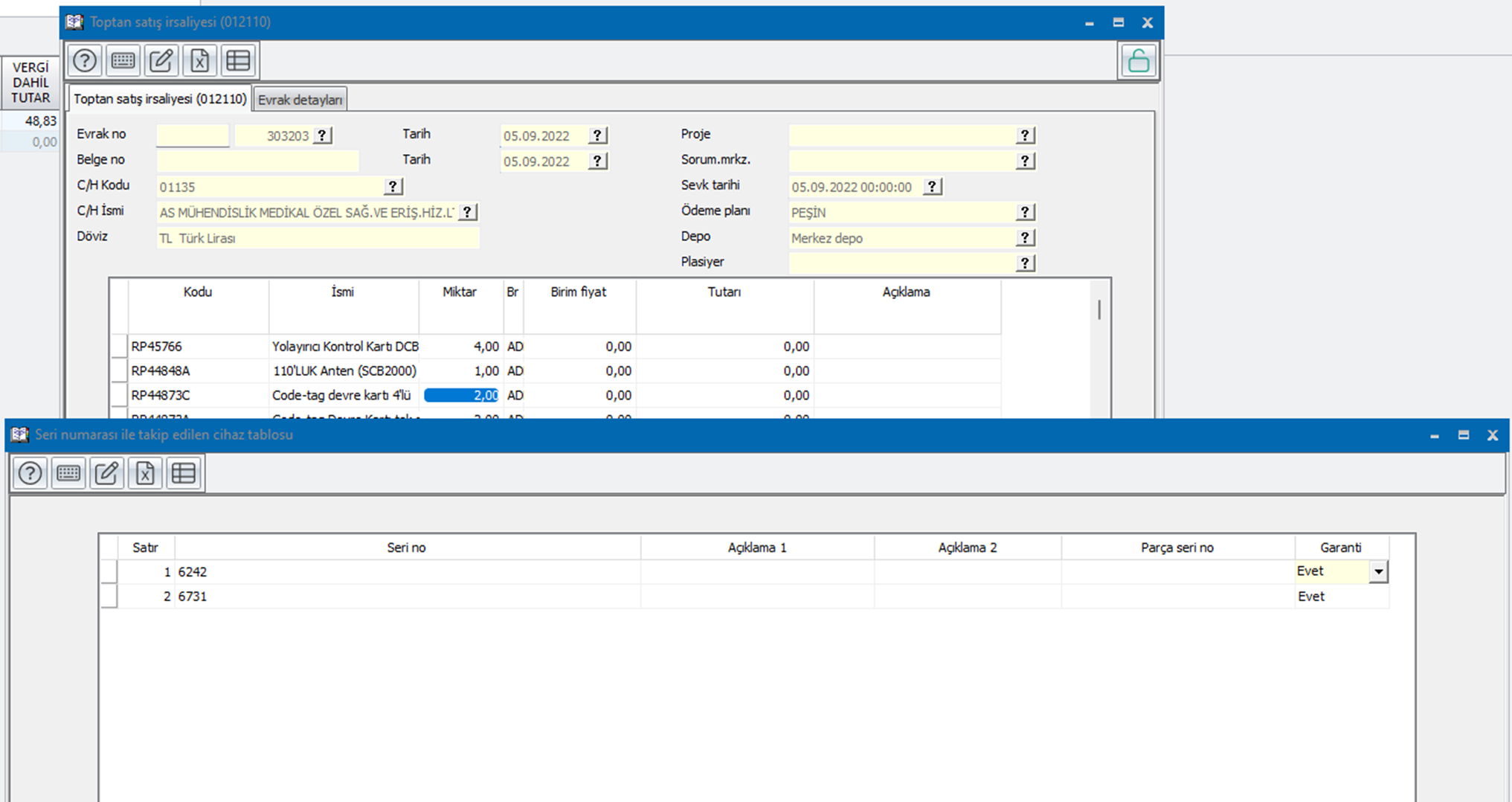
Task: Click Toptan satış irsaliyesi window title icon
Action: pos(74,22)
